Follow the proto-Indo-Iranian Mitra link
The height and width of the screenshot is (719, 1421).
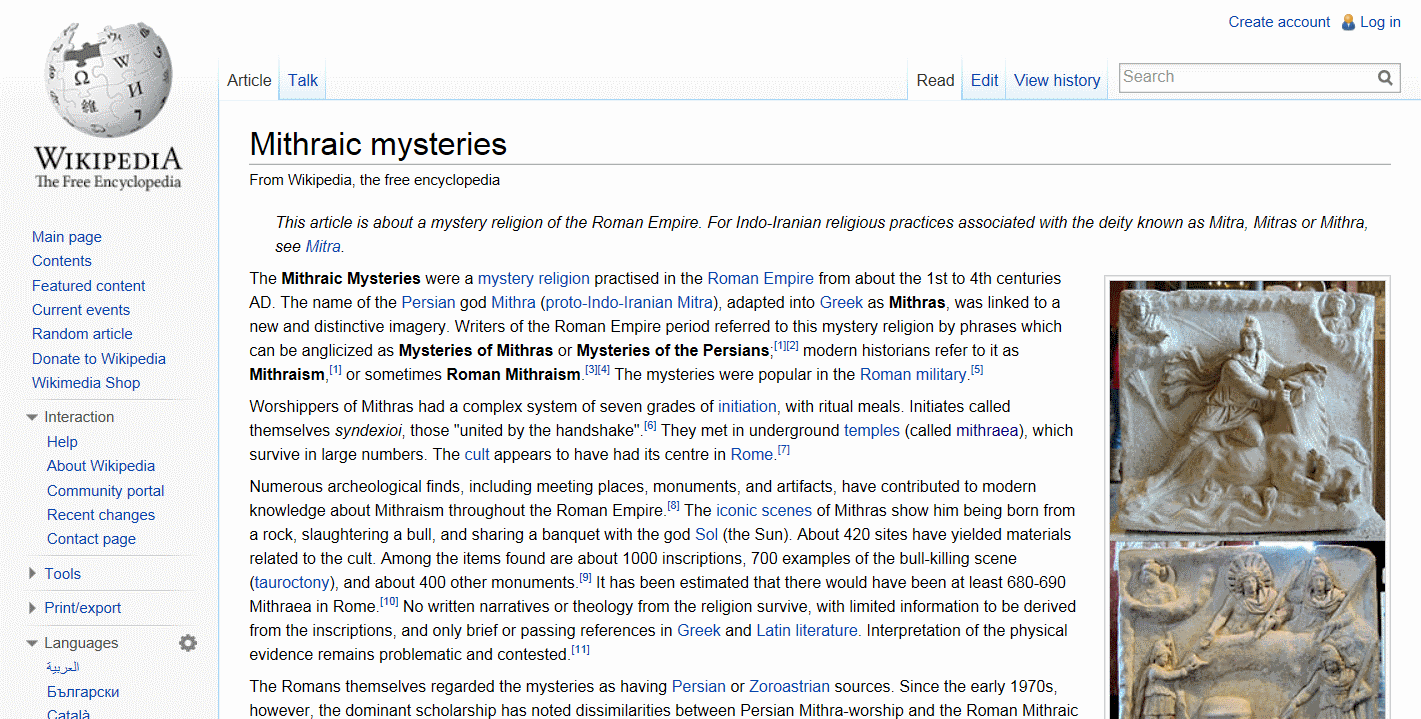(629, 302)
